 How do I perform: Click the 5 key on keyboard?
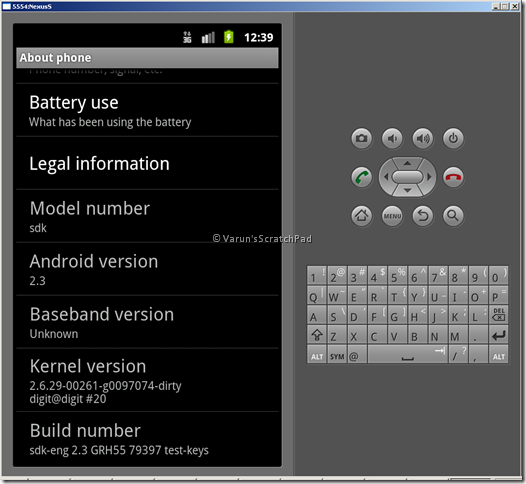(x=398, y=275)
